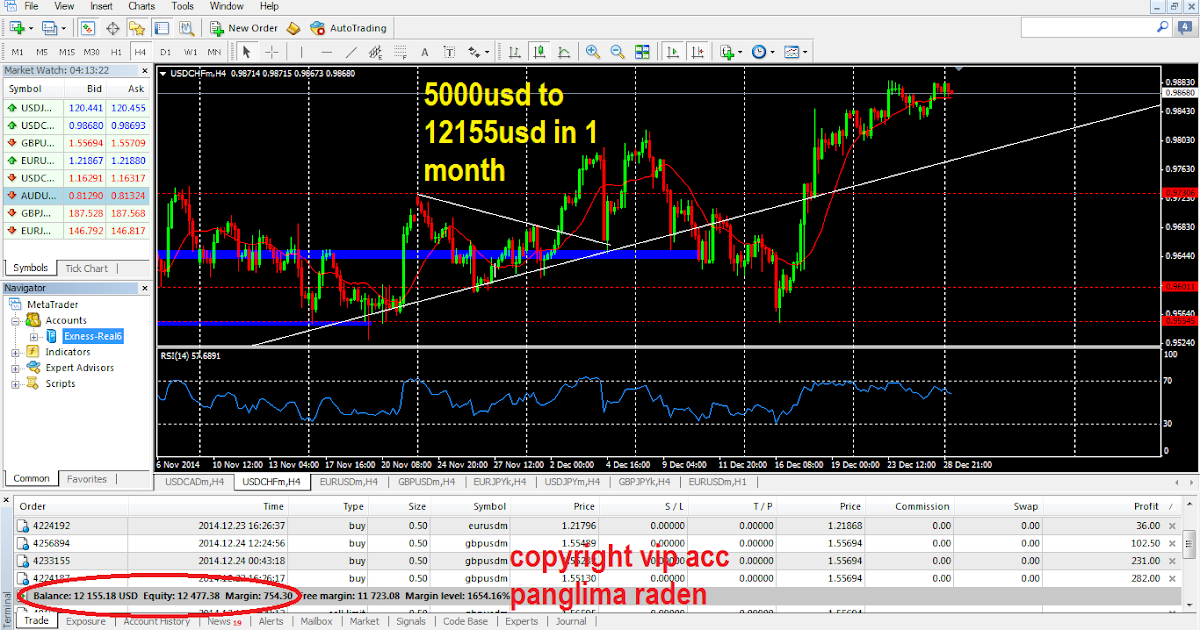Set timeframe to W1
The height and width of the screenshot is (630, 1200).
coord(190,52)
